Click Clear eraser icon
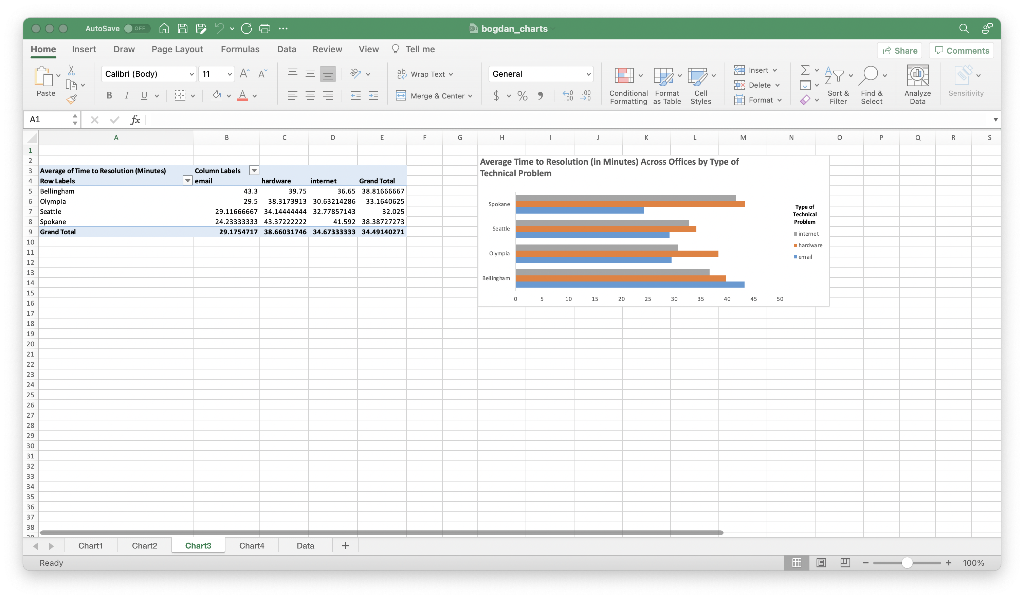 [x=805, y=100]
